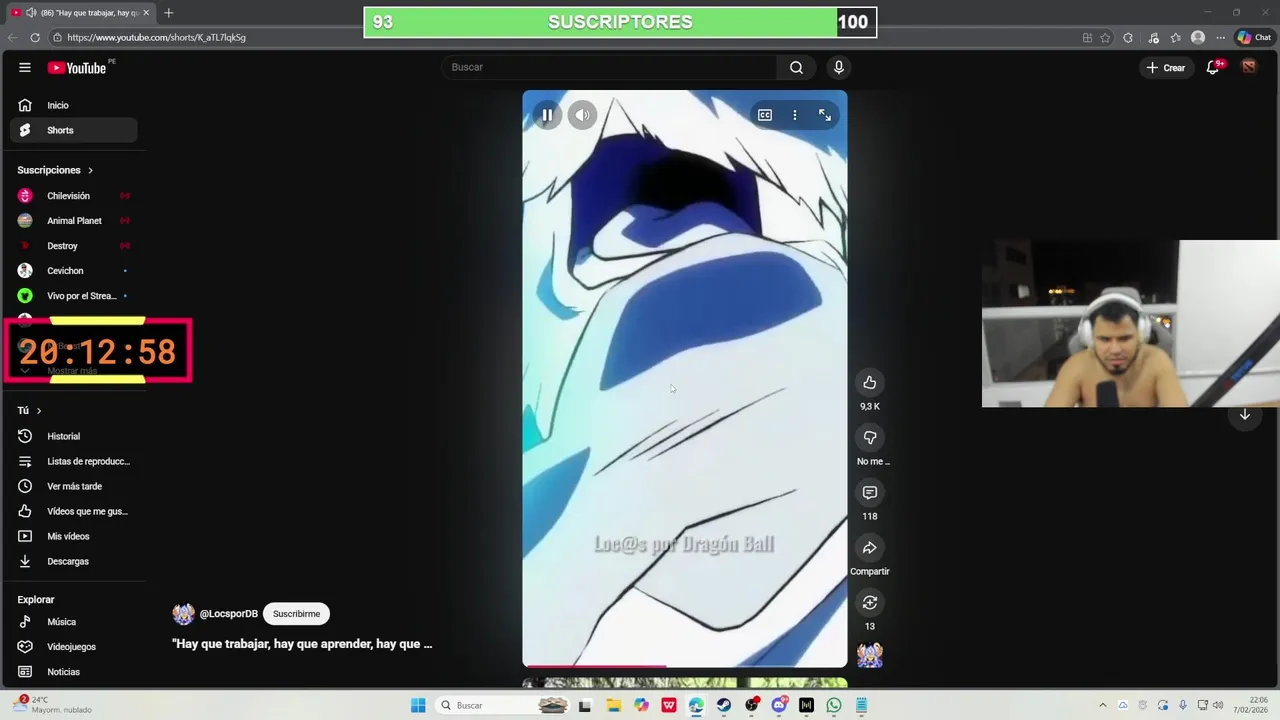
Task: Open the Animal Planet subscription
Action: point(74,221)
